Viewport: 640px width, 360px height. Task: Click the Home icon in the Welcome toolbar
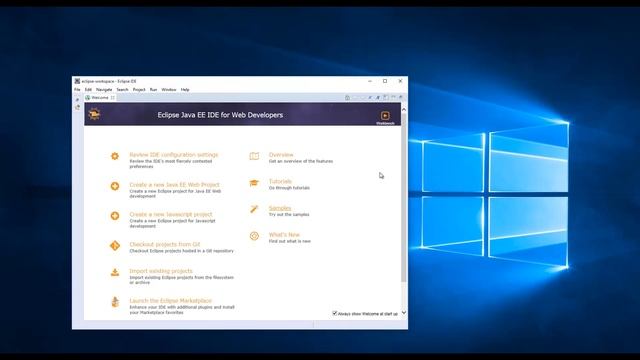click(347, 98)
